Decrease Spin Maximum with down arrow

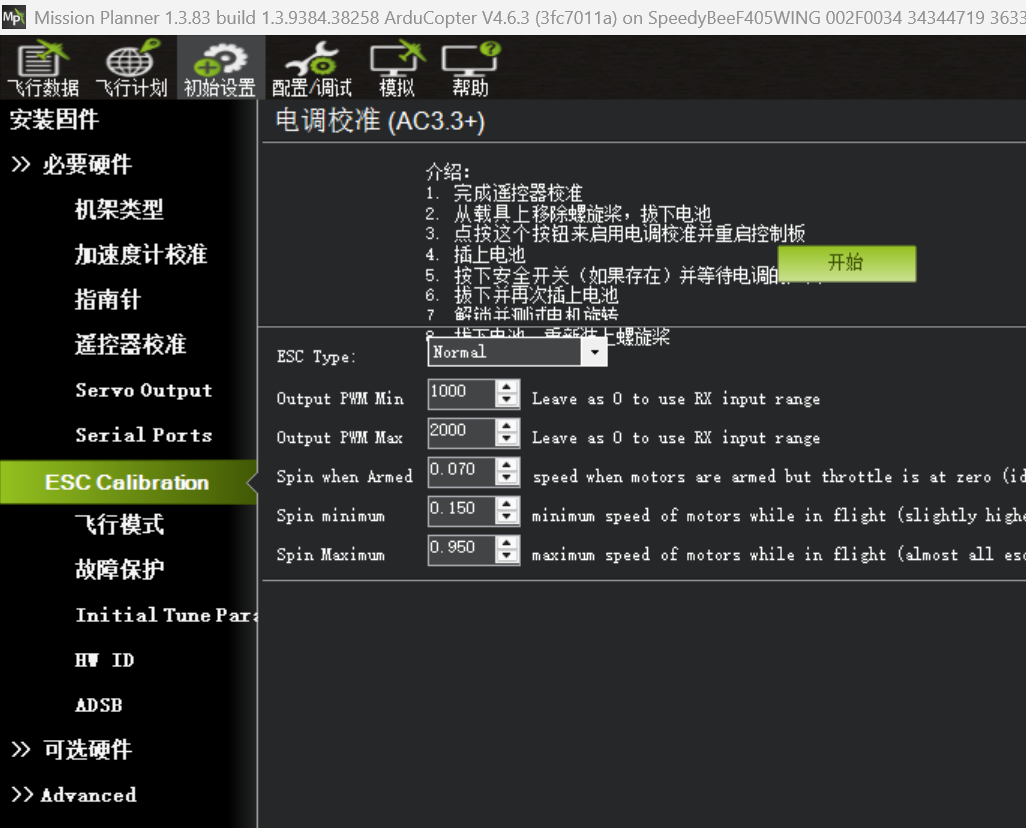click(506, 556)
